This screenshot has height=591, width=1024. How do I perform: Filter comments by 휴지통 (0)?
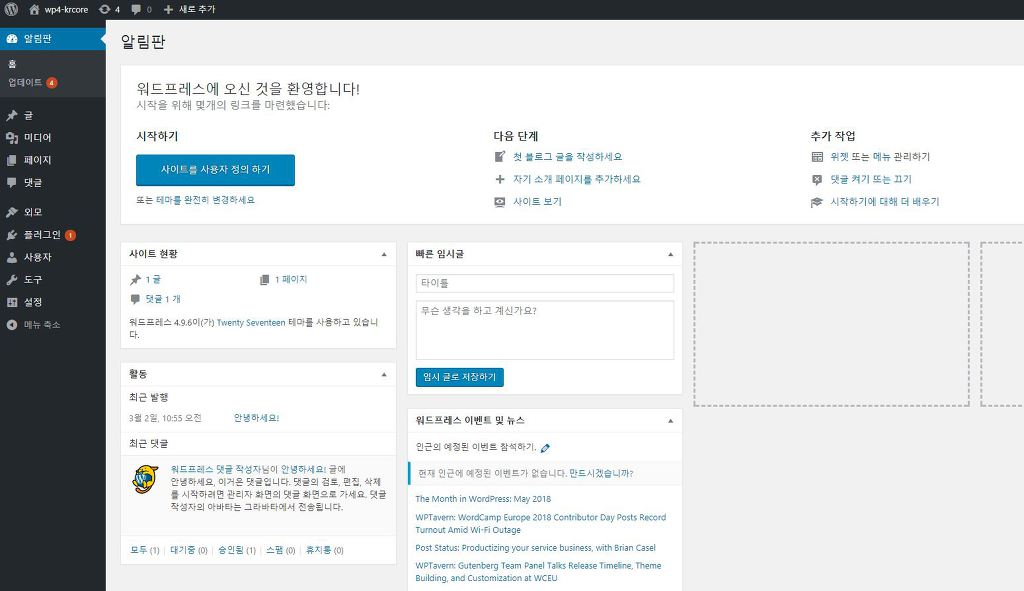coord(325,551)
